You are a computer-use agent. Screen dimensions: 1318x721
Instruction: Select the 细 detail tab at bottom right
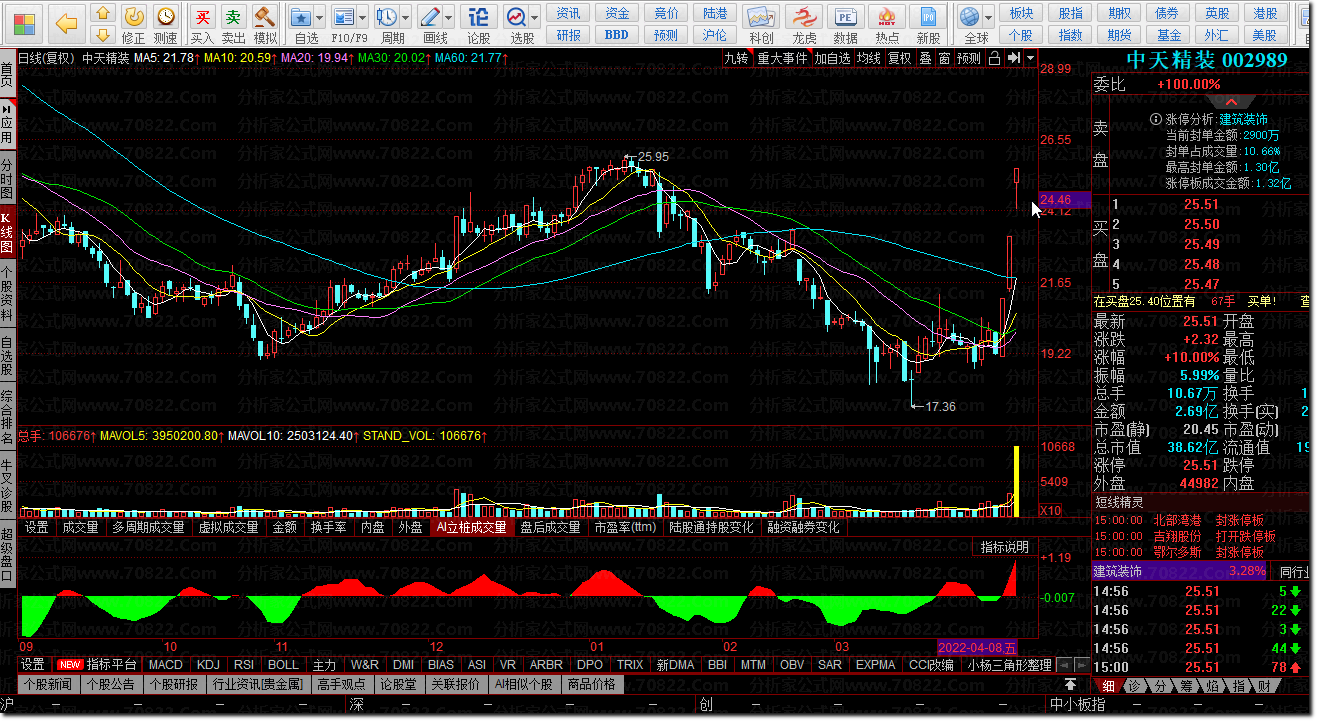point(1108,686)
